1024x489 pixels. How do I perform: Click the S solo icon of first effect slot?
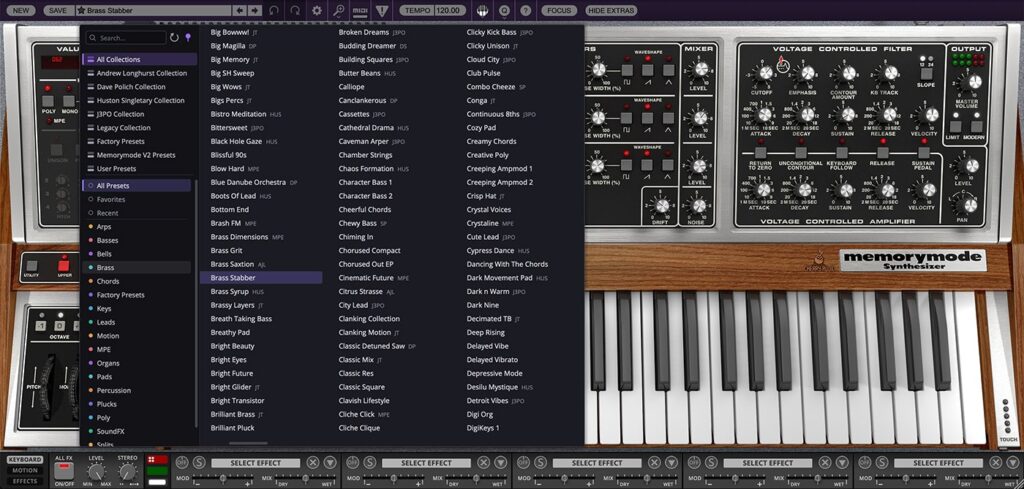(197, 462)
